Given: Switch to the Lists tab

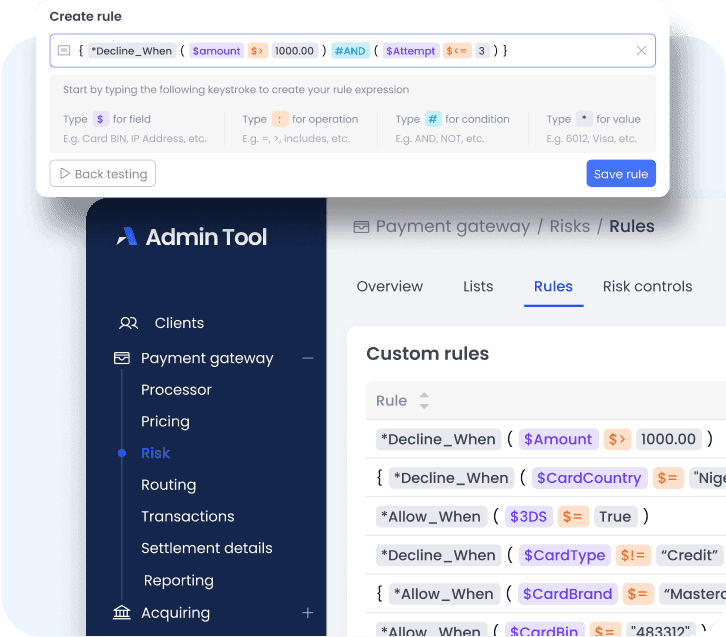Looking at the screenshot, I should (478, 286).
